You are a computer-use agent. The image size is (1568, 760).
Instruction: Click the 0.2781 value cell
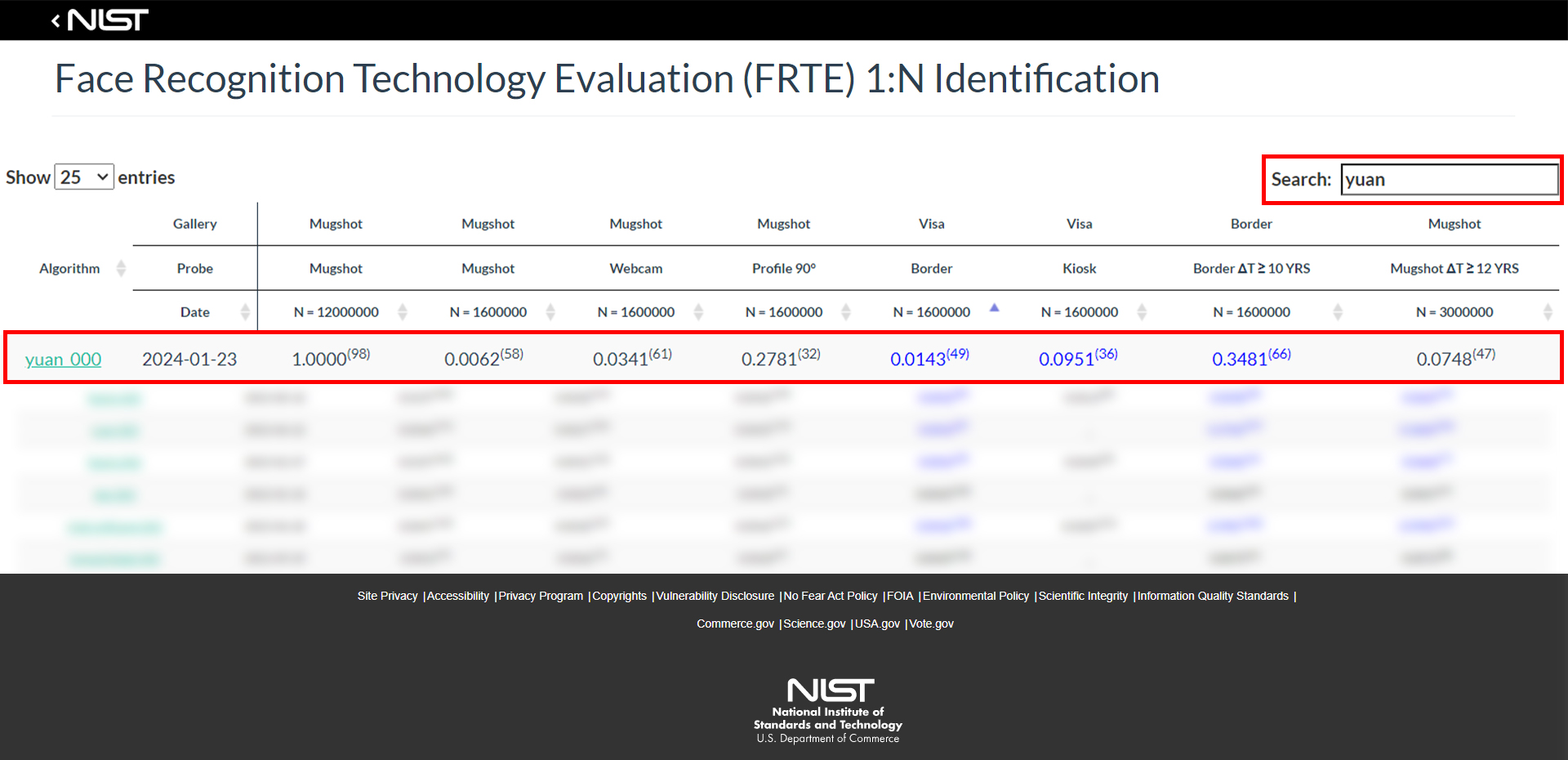(781, 357)
